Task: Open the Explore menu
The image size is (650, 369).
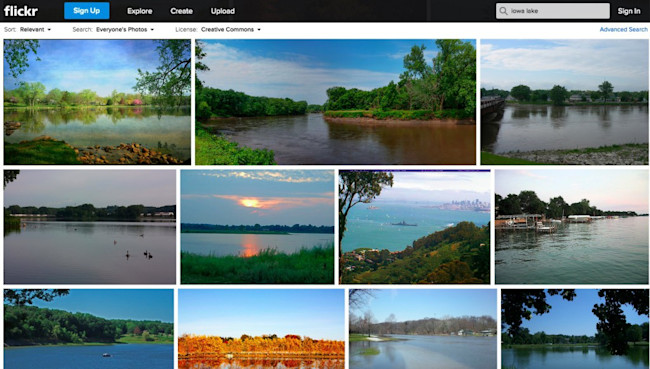Action: click(140, 11)
